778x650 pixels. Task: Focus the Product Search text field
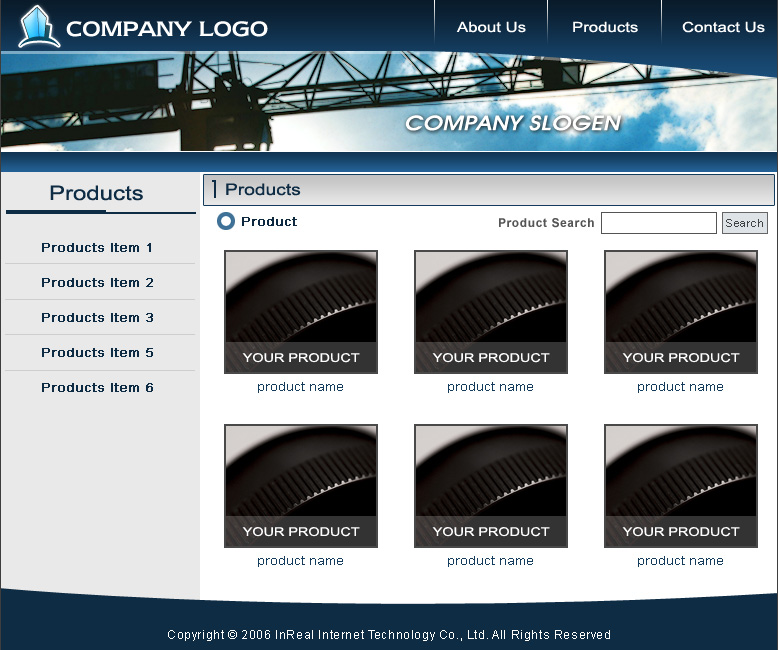click(658, 223)
